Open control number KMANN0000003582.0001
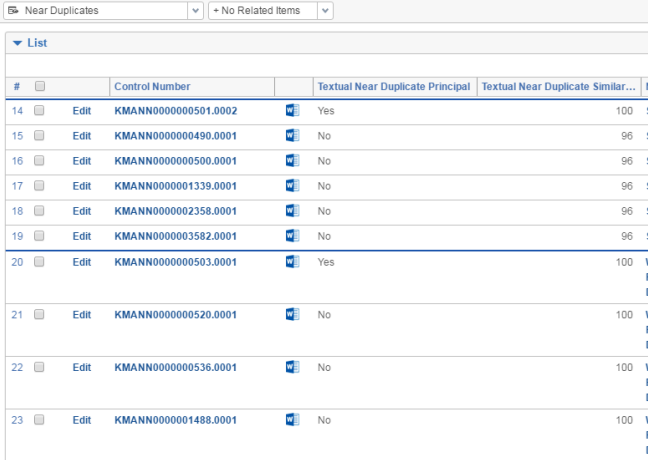Image resolution: width=648 pixels, height=466 pixels. [176, 236]
